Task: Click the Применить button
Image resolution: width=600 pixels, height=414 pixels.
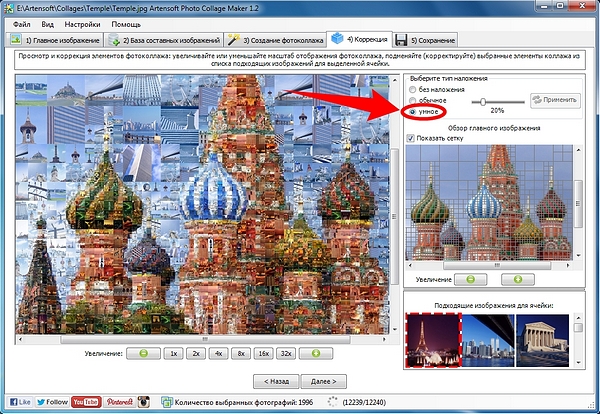Action: click(555, 100)
